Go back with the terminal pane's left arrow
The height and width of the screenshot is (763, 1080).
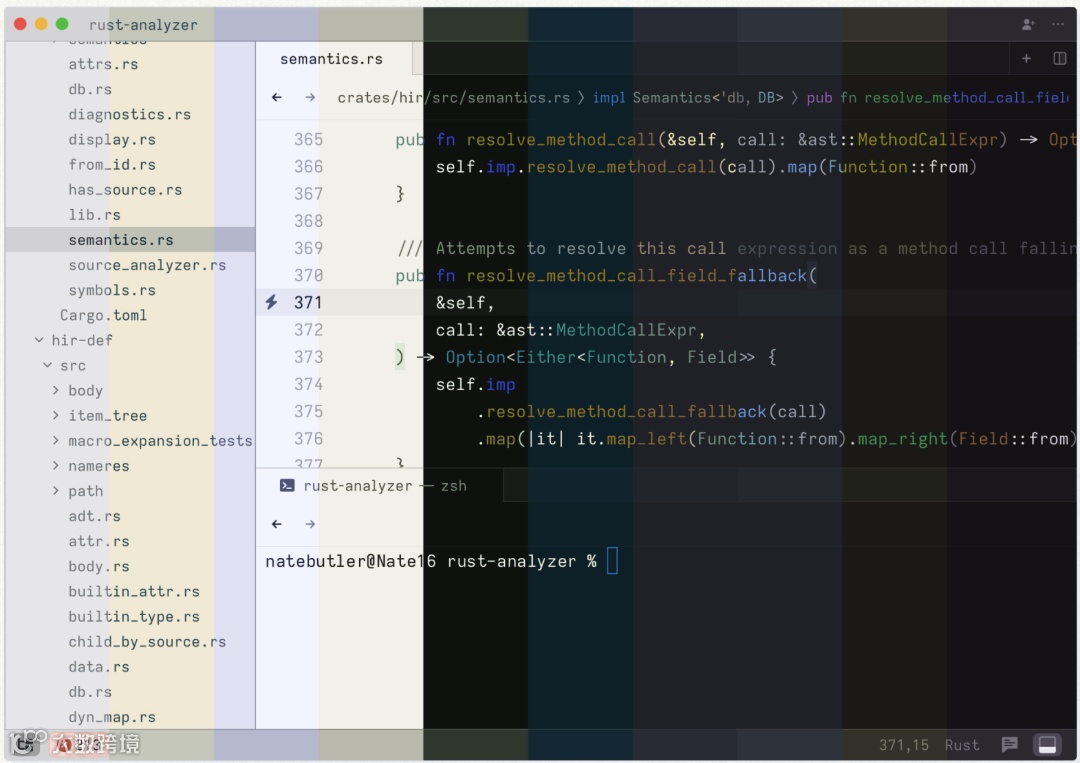[x=277, y=524]
